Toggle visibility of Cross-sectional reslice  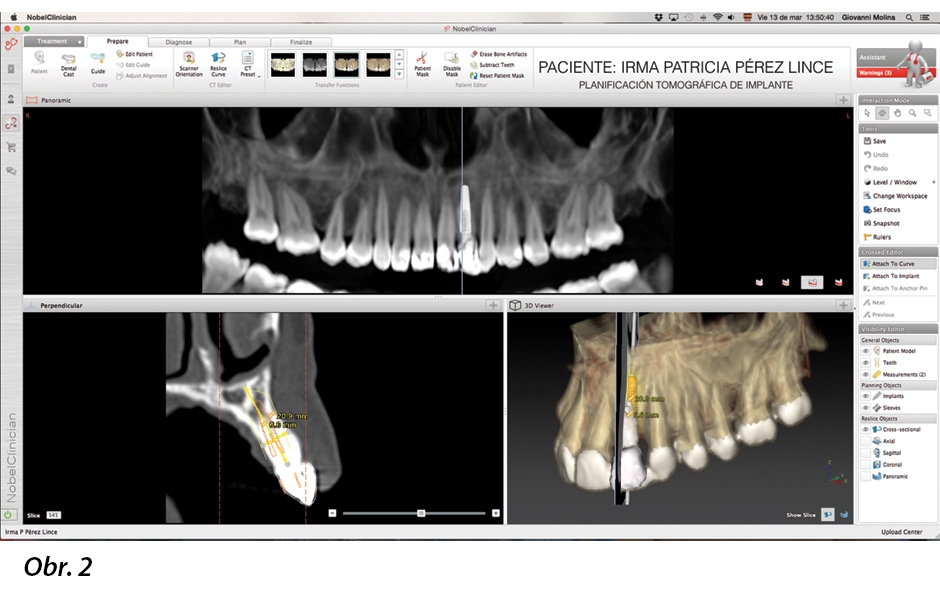click(865, 430)
